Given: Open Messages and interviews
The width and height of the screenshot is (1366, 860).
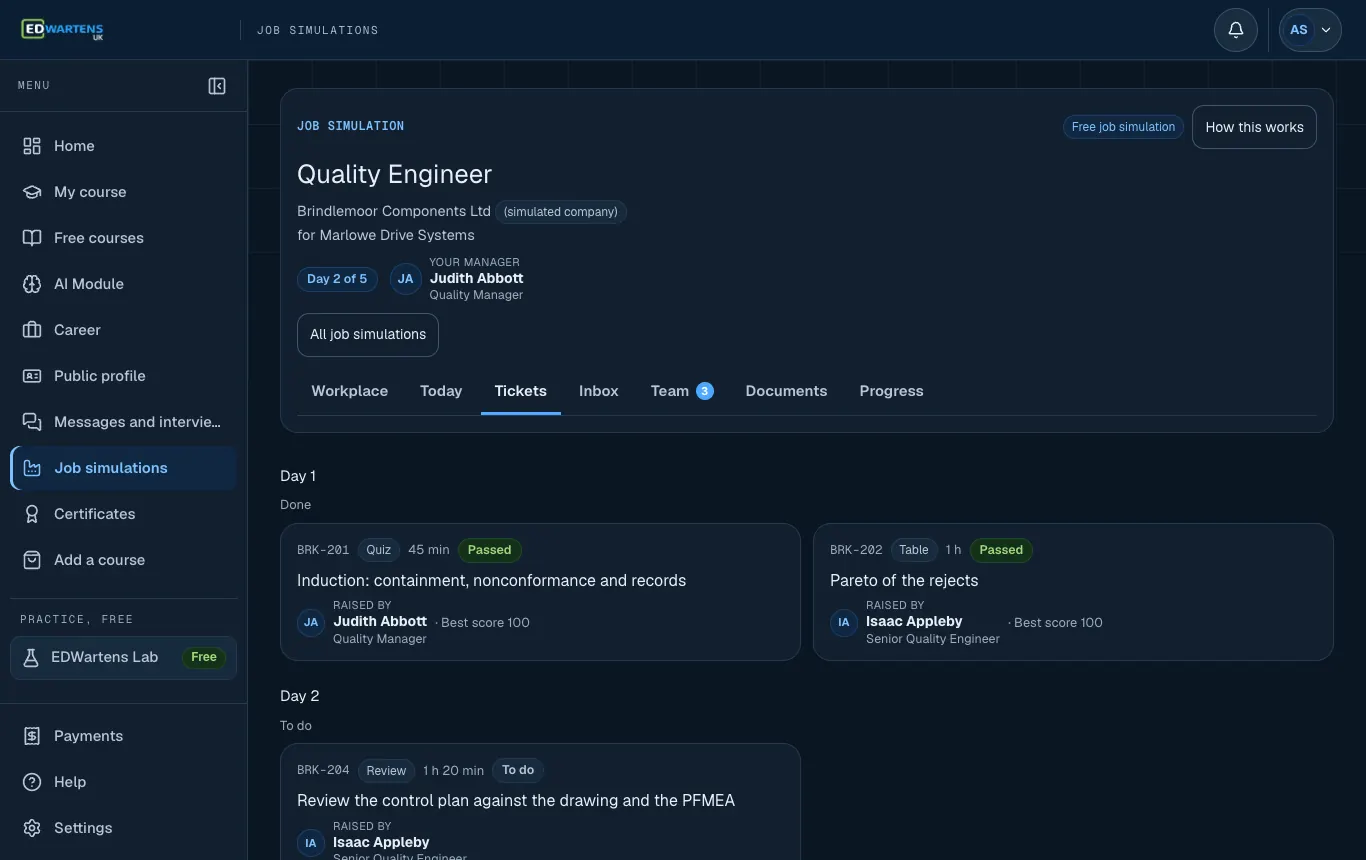Looking at the screenshot, I should 123,422.
